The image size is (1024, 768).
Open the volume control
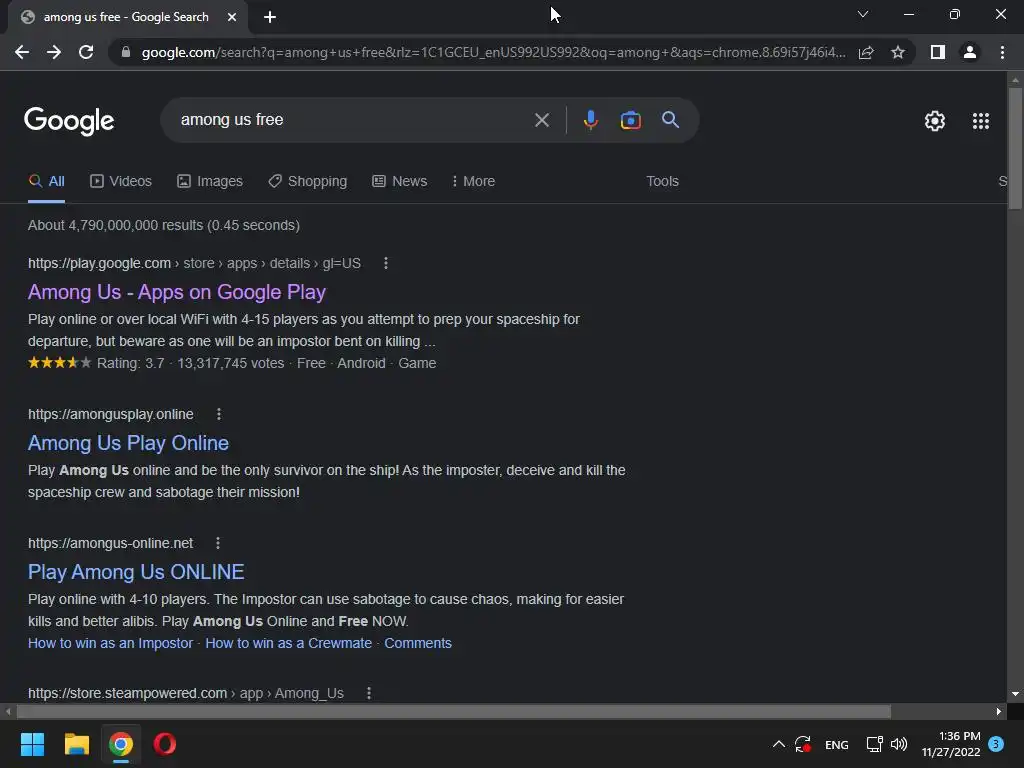899,744
